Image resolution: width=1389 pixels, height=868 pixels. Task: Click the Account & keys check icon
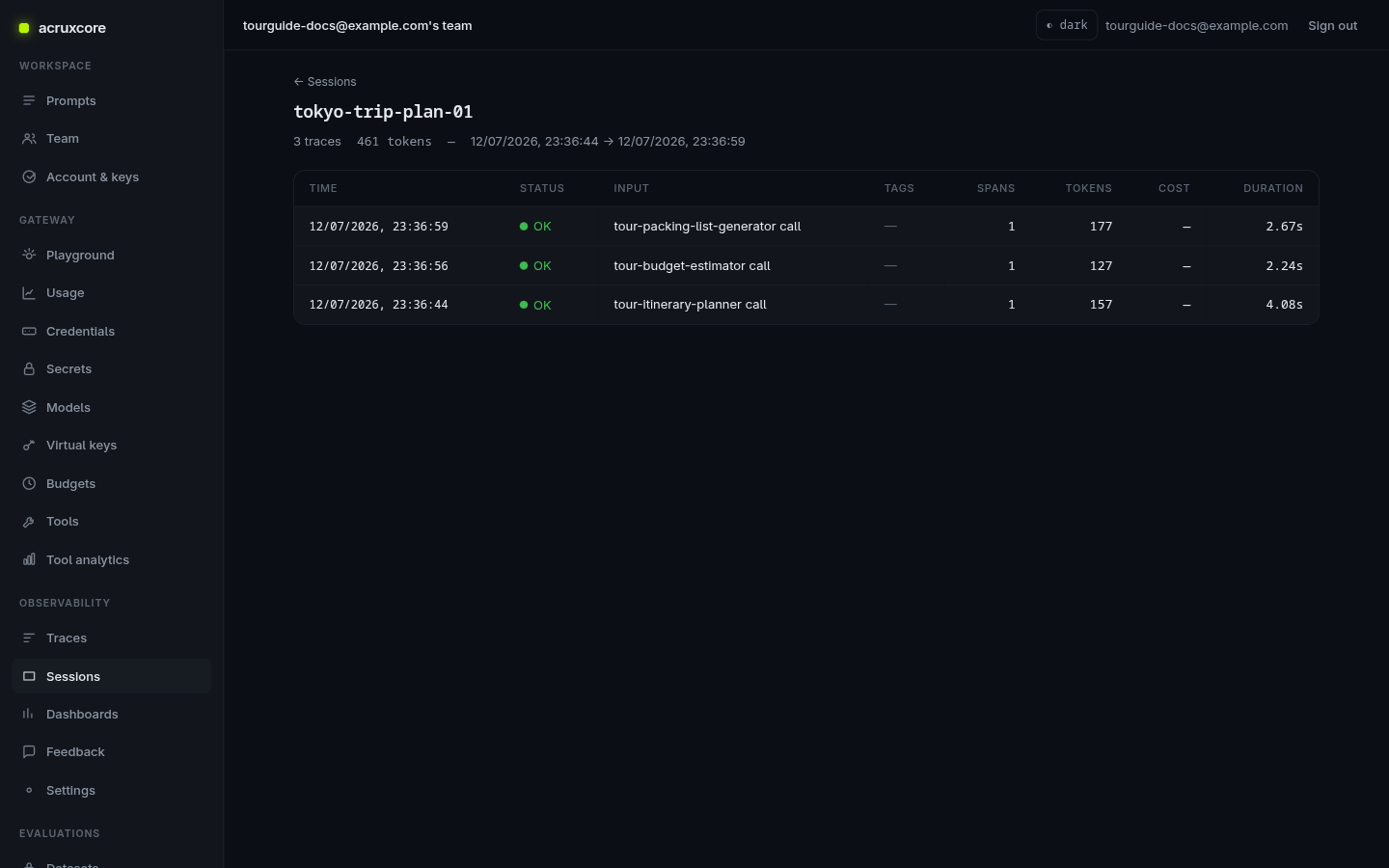[29, 177]
